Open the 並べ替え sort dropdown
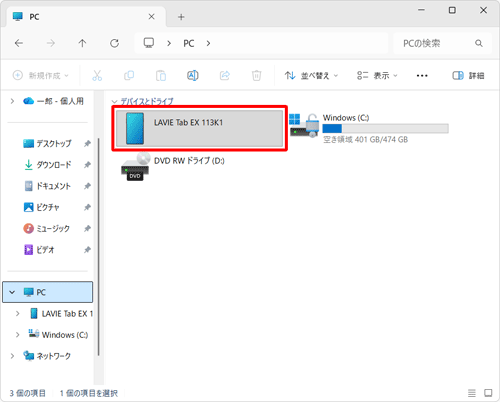The height and width of the screenshot is (402, 500). click(311, 76)
